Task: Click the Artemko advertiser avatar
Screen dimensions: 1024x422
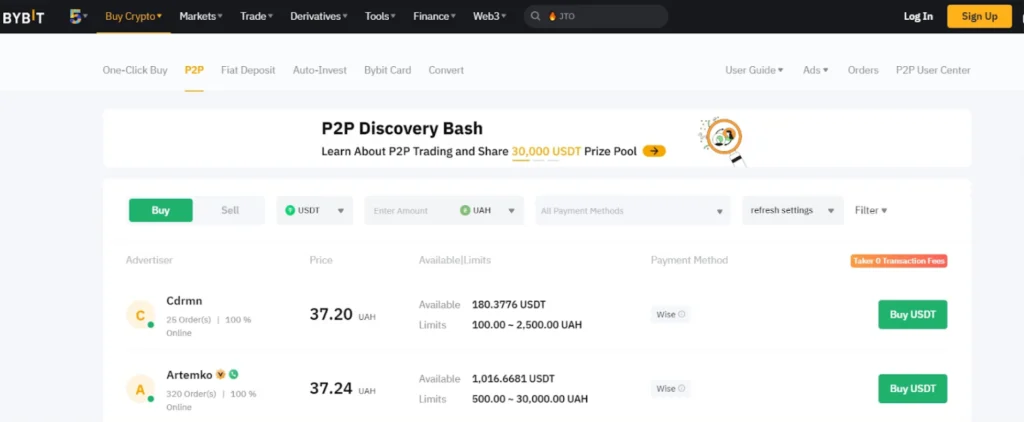Action: (x=140, y=390)
